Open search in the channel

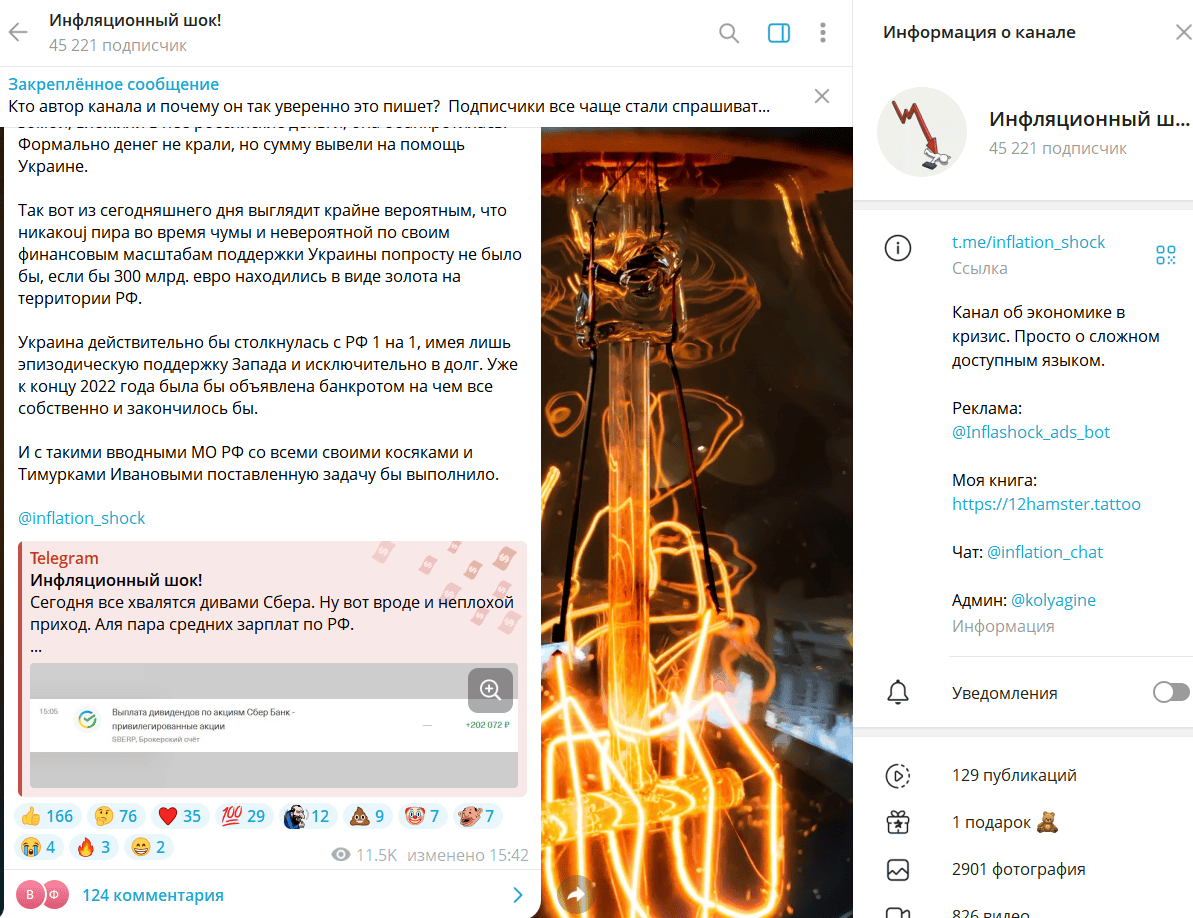coord(728,33)
